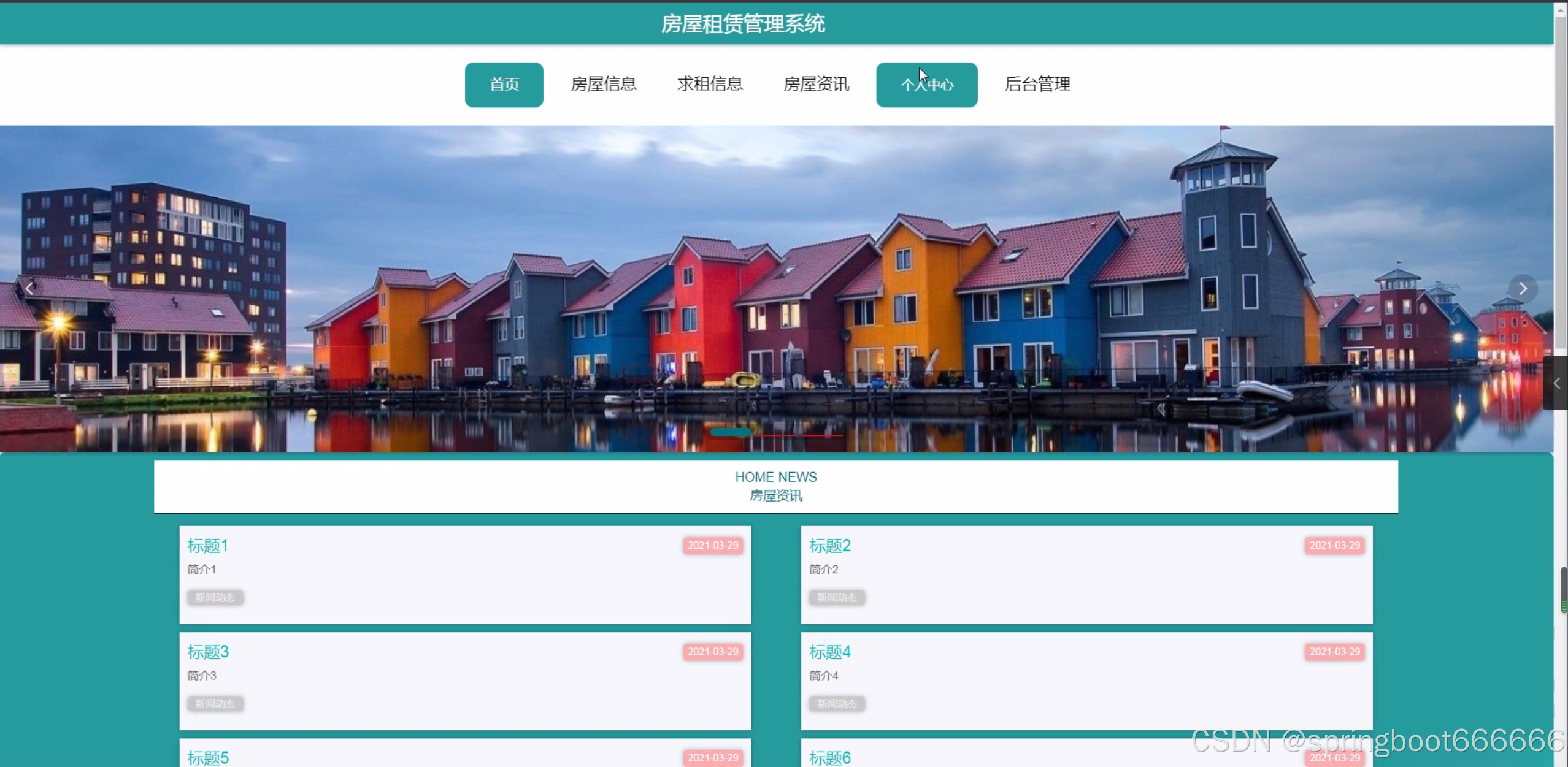Click the carousel previous arrow
Viewport: 1568px width, 767px height.
pyautogui.click(x=29, y=289)
